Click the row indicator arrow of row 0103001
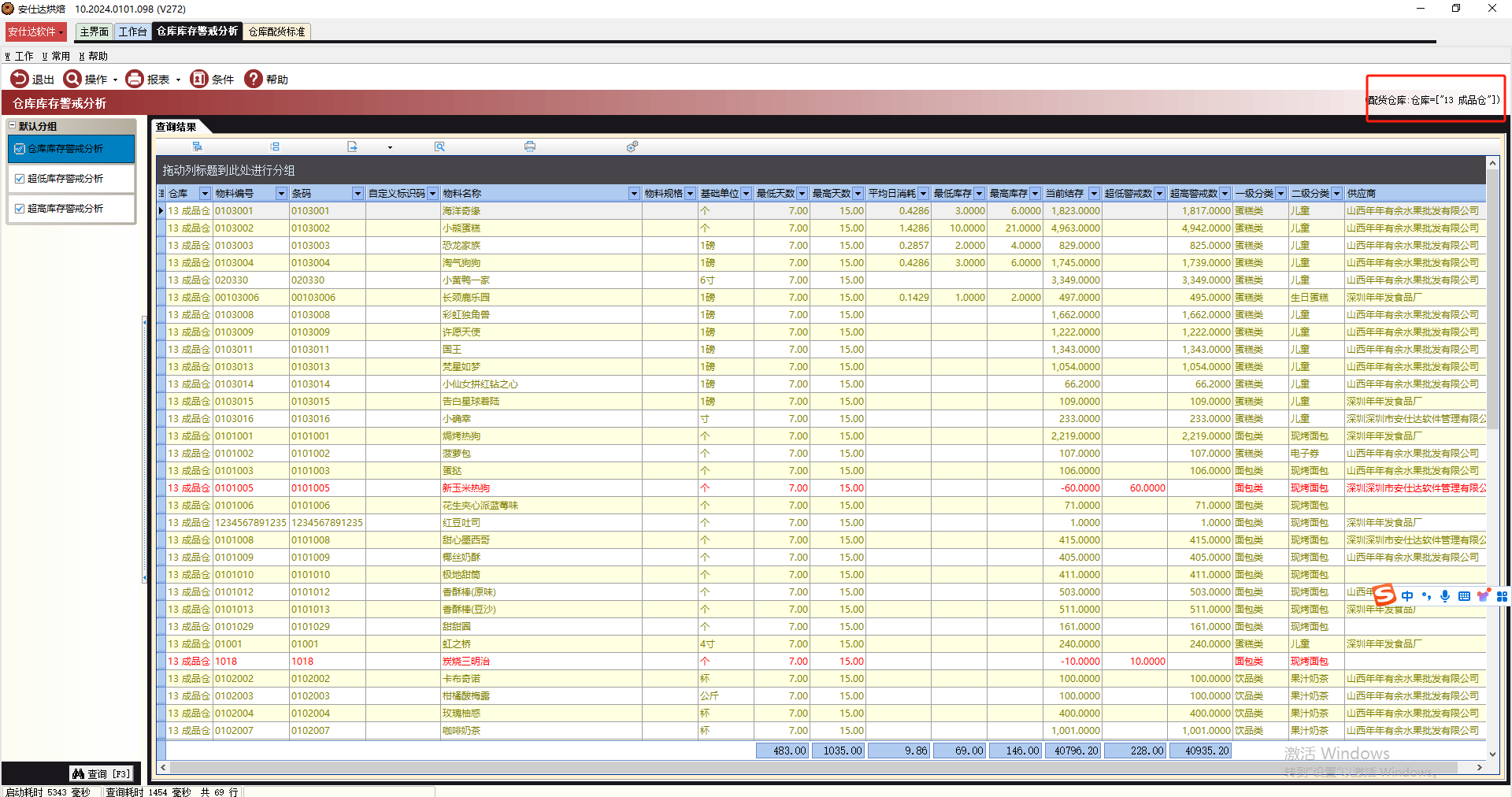1512x797 pixels. point(161,210)
